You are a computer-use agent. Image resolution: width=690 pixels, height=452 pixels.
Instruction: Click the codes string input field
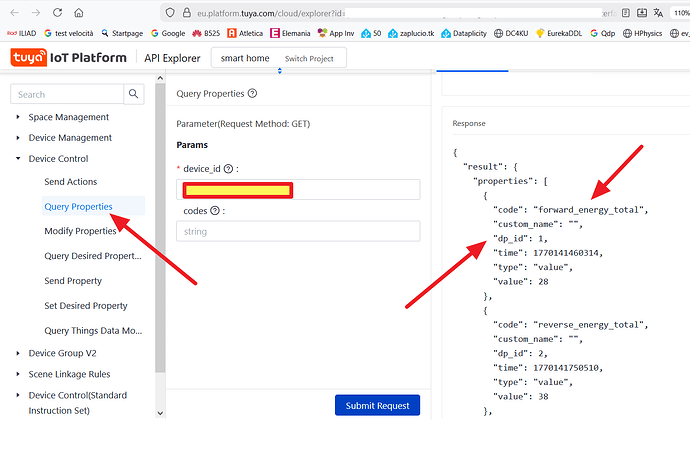click(298, 232)
